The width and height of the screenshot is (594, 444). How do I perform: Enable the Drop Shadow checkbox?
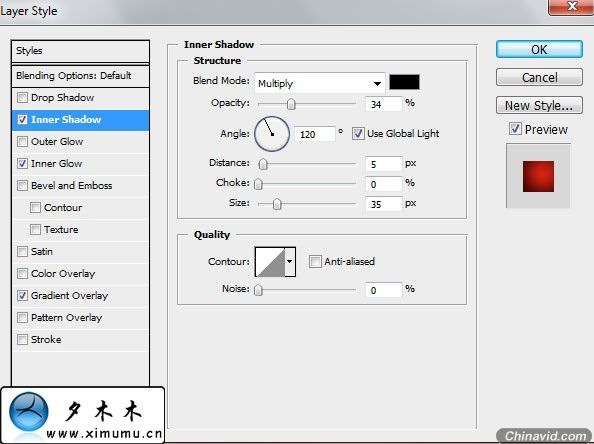point(22,97)
